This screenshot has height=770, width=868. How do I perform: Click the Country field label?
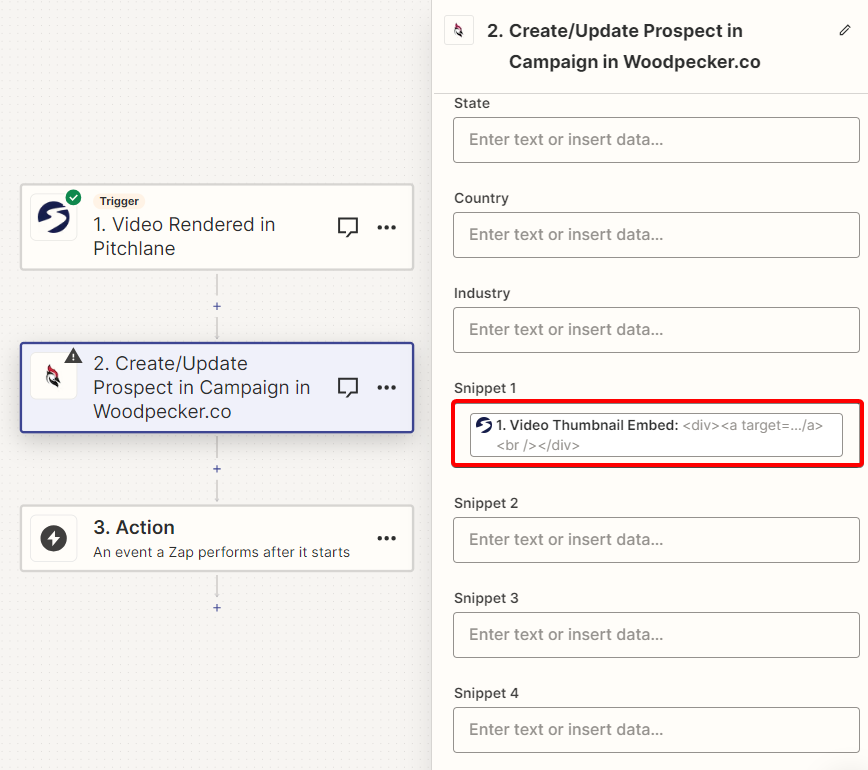(481, 198)
